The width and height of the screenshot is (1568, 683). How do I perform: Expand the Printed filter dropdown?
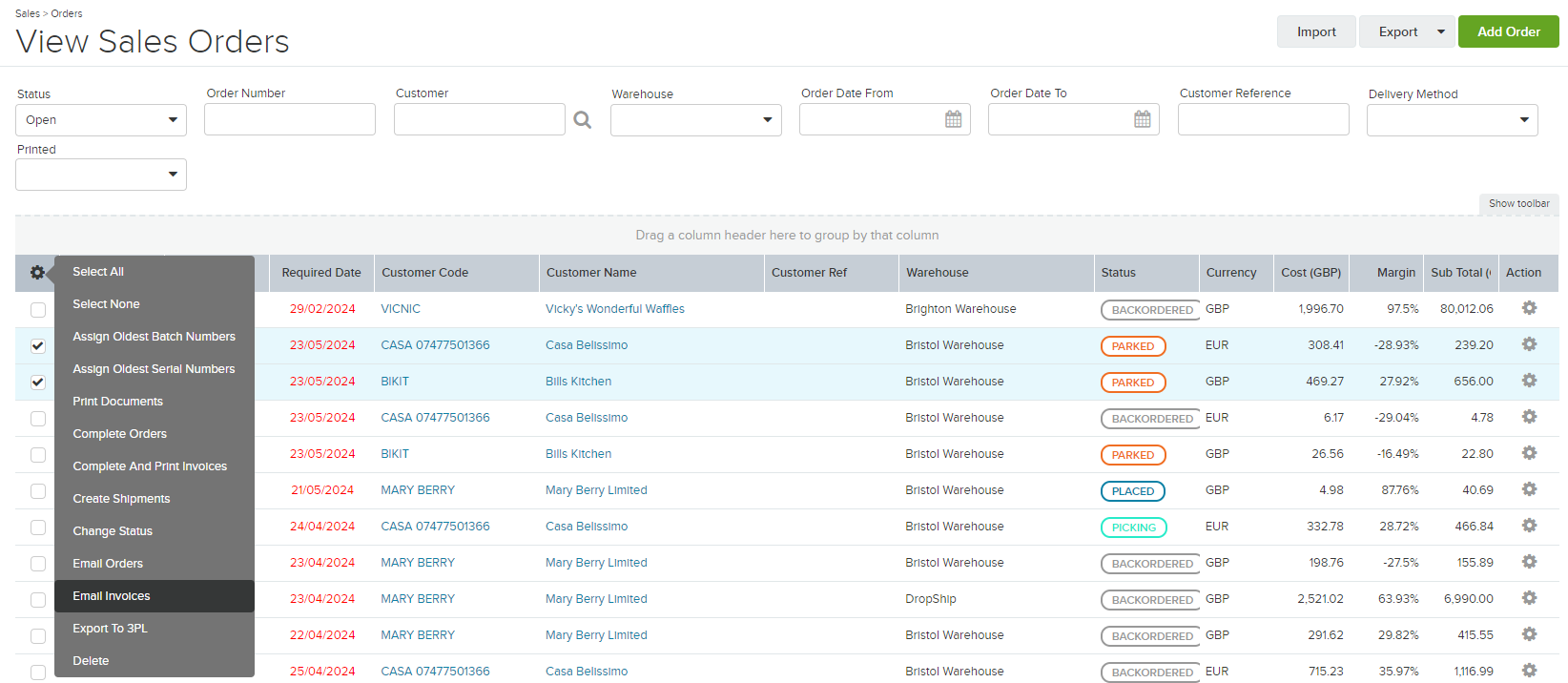click(x=101, y=175)
